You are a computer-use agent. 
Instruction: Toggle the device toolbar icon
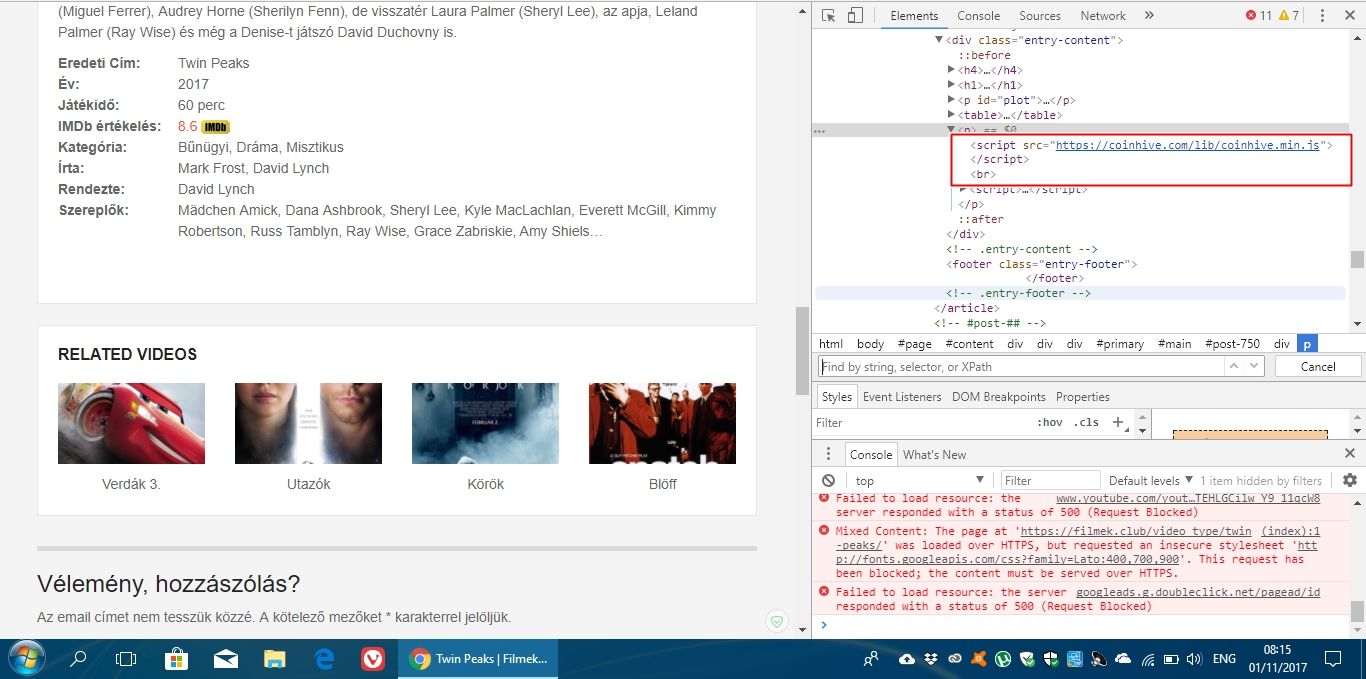855,16
